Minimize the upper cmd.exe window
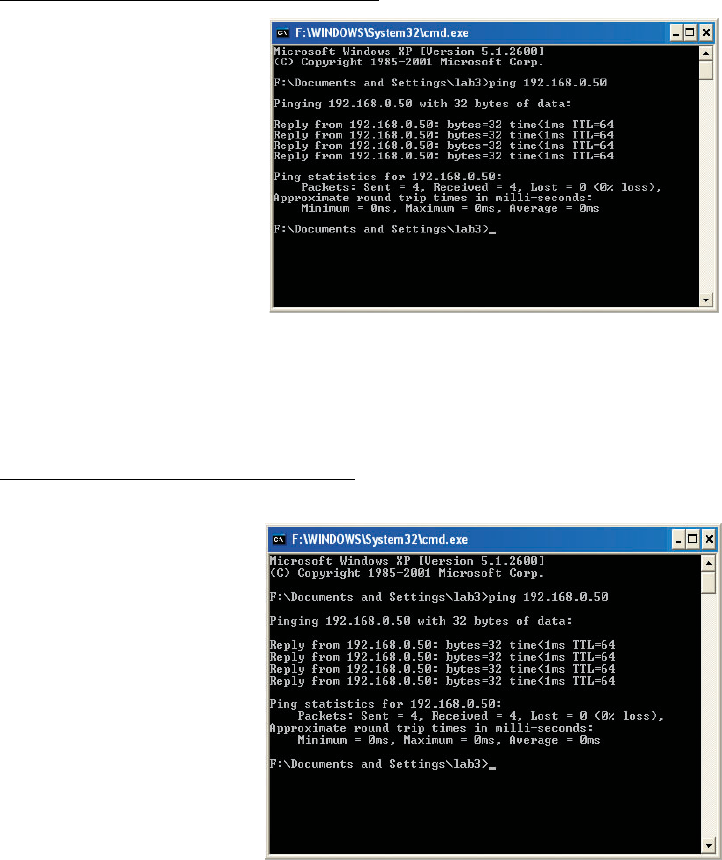The height and width of the screenshot is (860, 722). point(676,33)
